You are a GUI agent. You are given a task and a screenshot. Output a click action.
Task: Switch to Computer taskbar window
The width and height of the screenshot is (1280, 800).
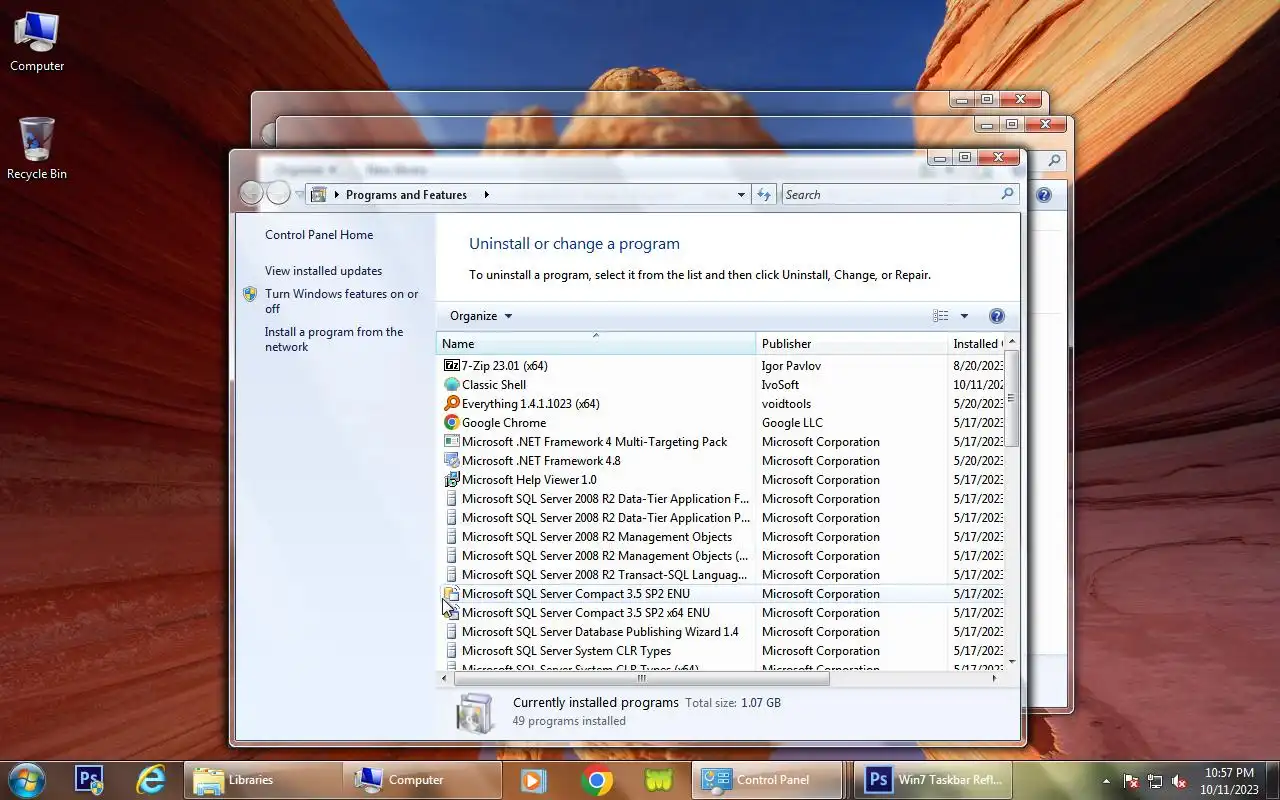click(x=422, y=780)
